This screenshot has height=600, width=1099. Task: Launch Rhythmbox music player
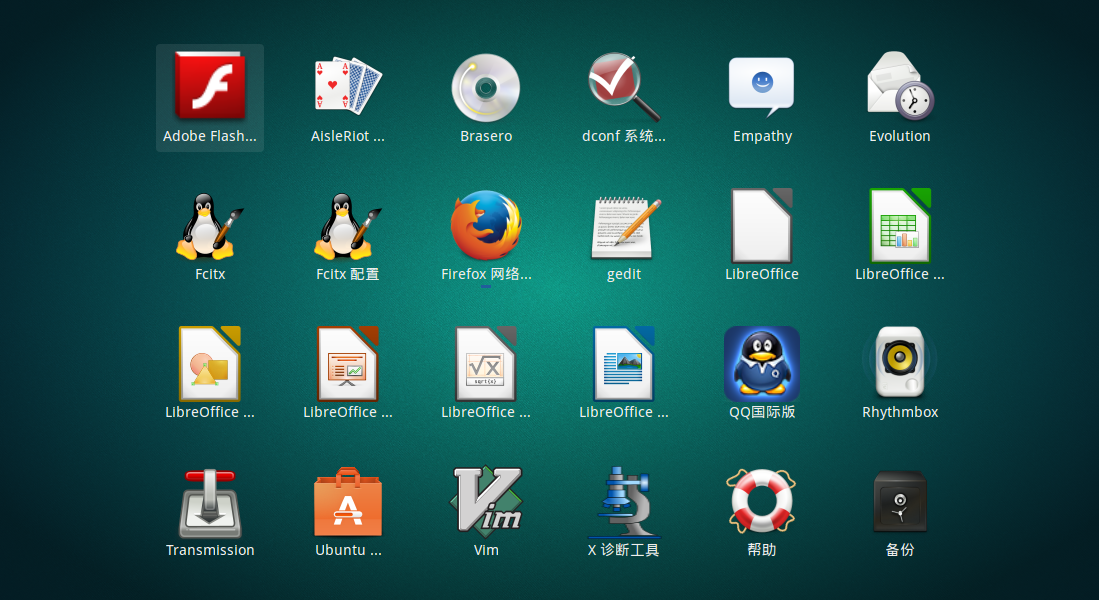(x=900, y=362)
